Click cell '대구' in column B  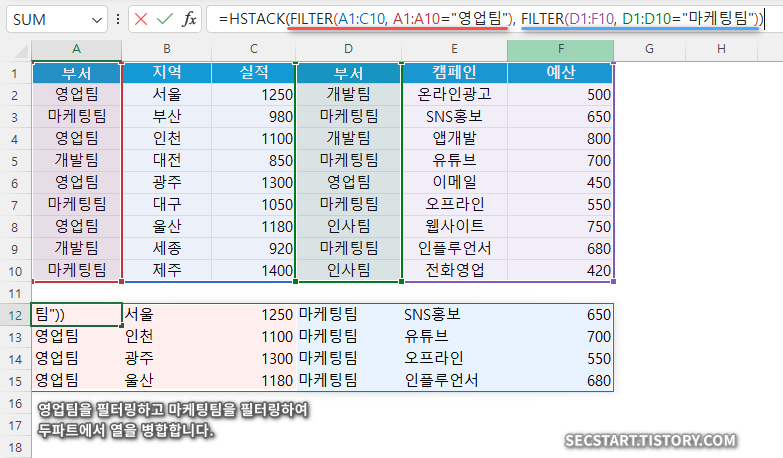click(167, 204)
